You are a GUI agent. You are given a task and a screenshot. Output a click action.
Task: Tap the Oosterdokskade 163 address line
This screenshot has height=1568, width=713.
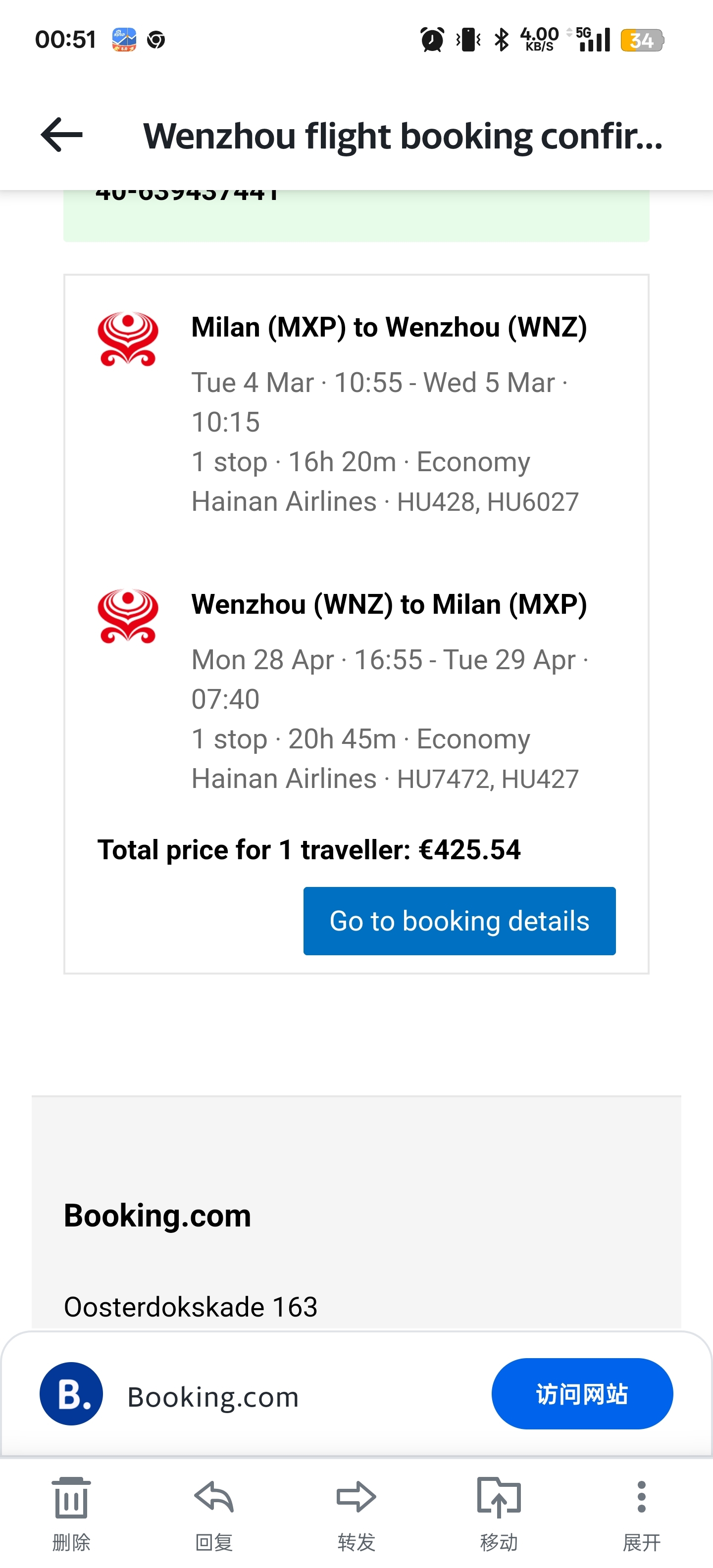pos(191,1307)
